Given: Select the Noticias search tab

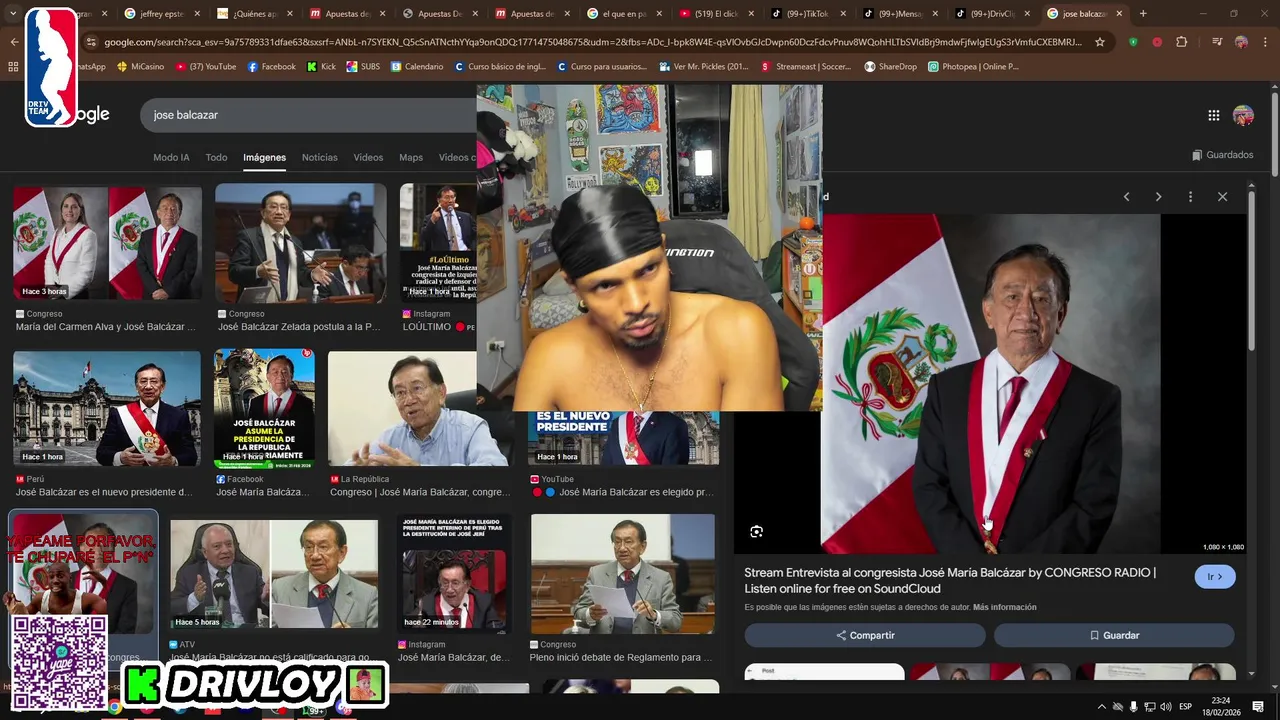Looking at the screenshot, I should (320, 158).
